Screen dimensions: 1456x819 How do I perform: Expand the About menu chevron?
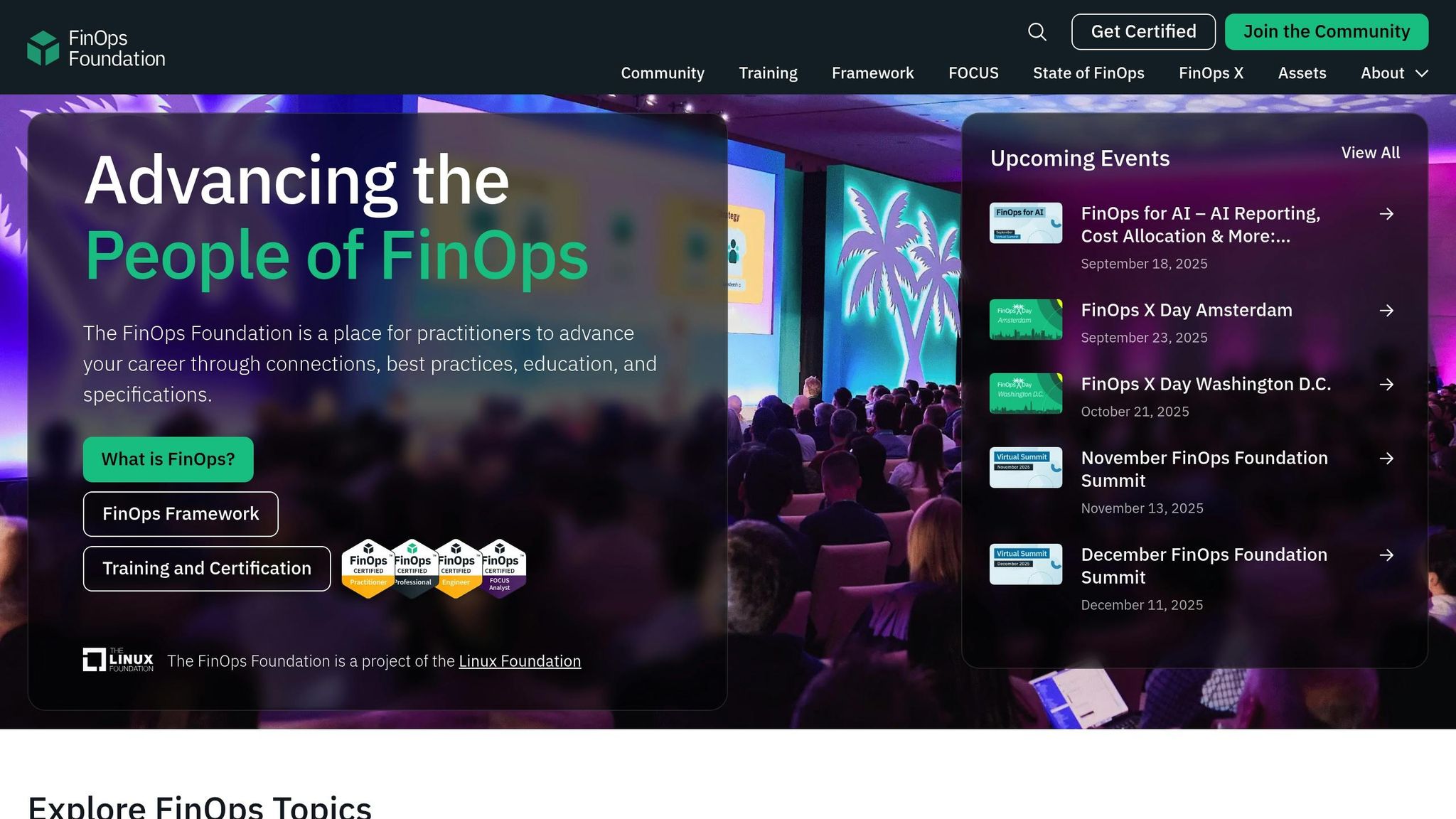1422,73
